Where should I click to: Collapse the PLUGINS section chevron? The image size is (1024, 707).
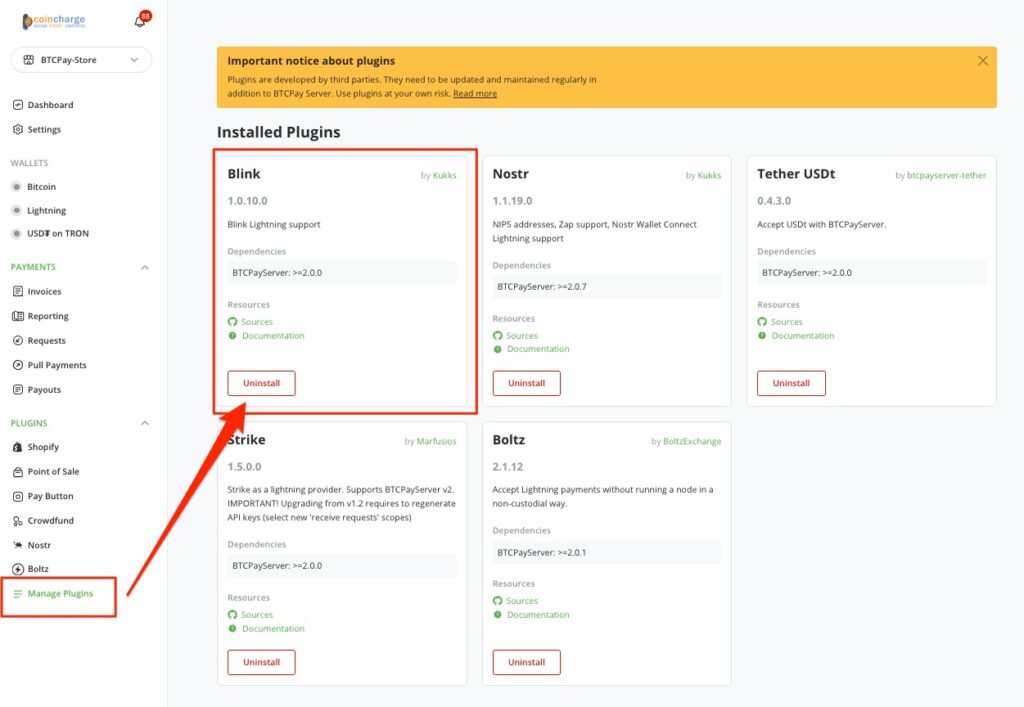(144, 423)
